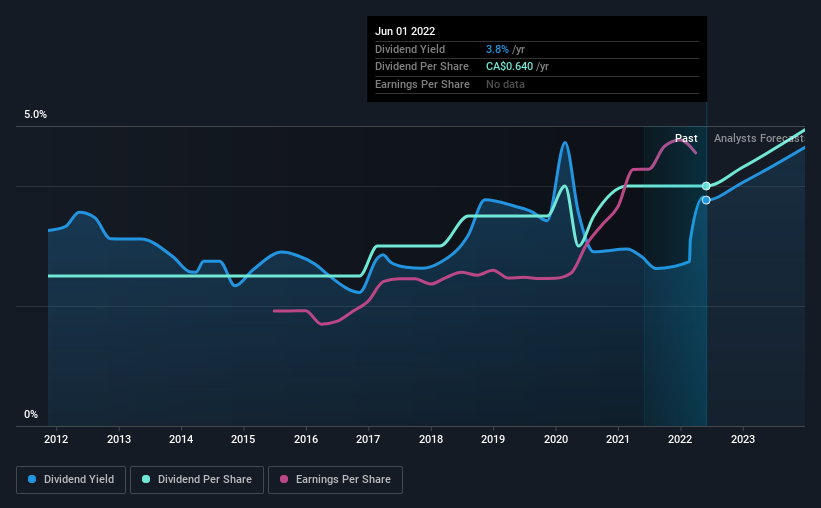The image size is (821, 508).
Task: Select the blue Dividend Yield data point
Action: pos(706,200)
